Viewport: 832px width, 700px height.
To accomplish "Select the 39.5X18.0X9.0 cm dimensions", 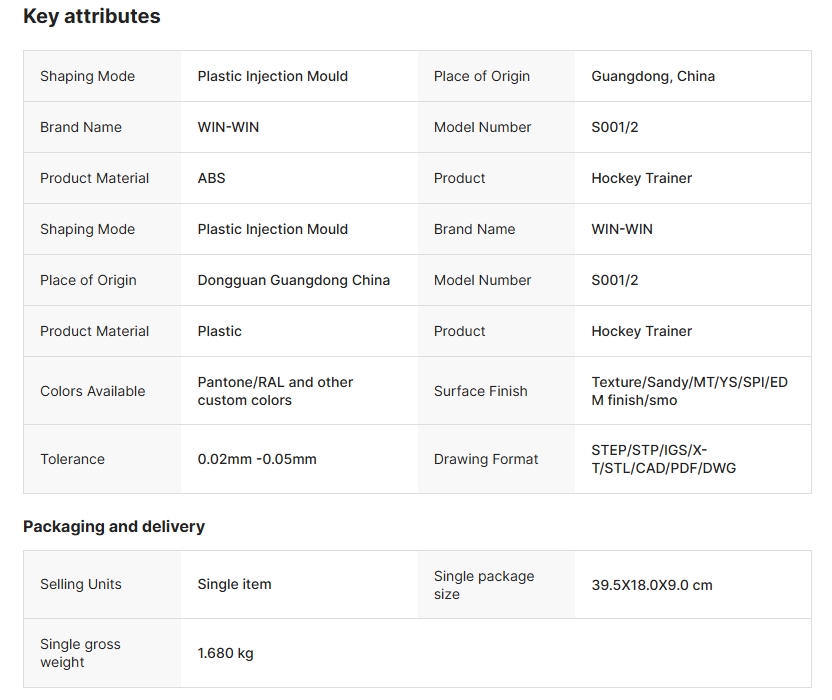I will [x=651, y=585].
